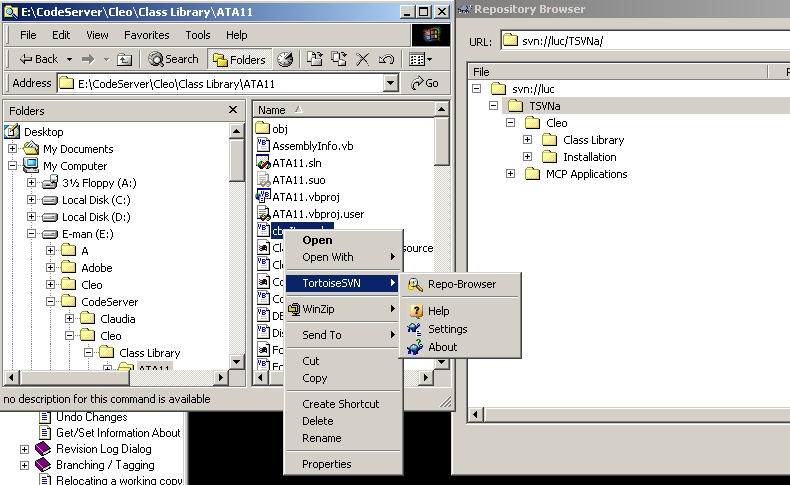
Task: Click Delete in the context menu
Action: point(343,421)
